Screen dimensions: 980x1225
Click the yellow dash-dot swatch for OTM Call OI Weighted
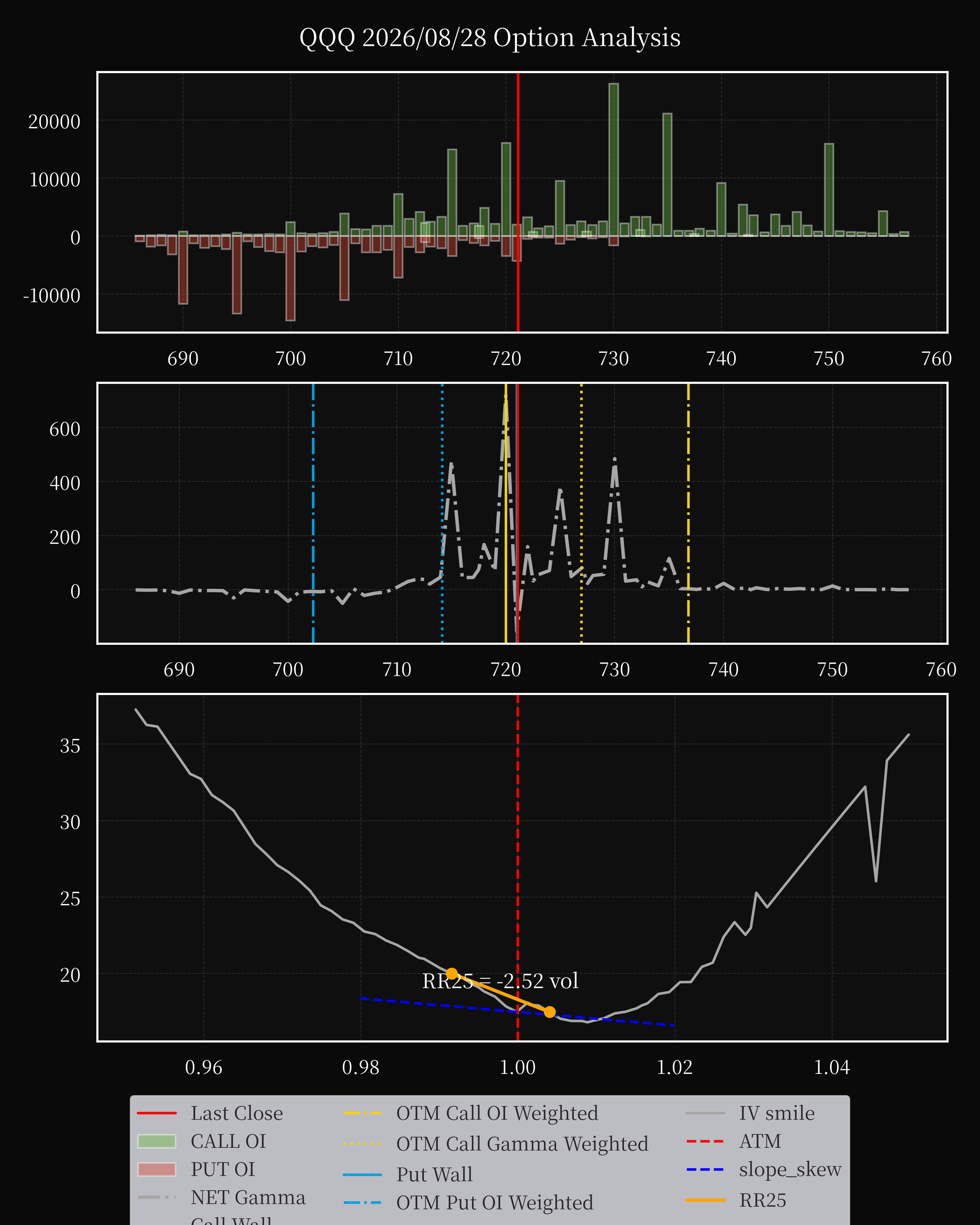(363, 1113)
